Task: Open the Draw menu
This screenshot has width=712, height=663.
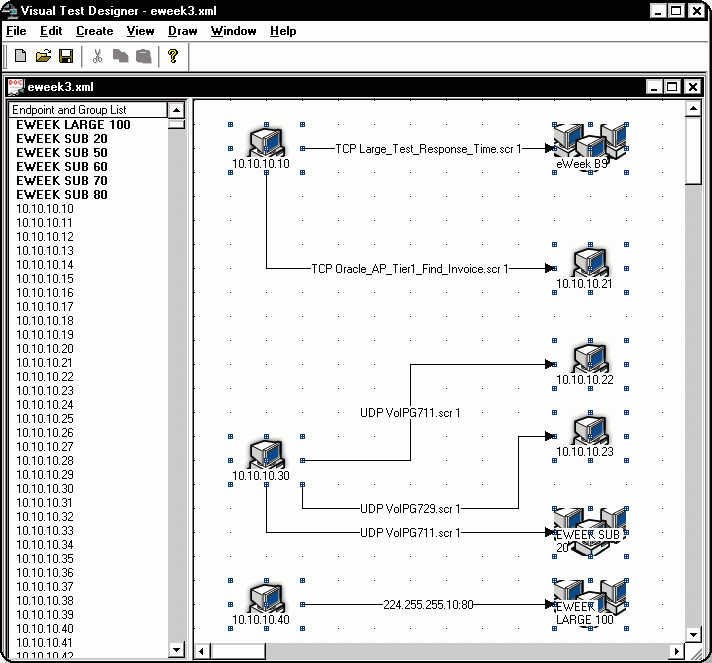Action: click(x=183, y=31)
